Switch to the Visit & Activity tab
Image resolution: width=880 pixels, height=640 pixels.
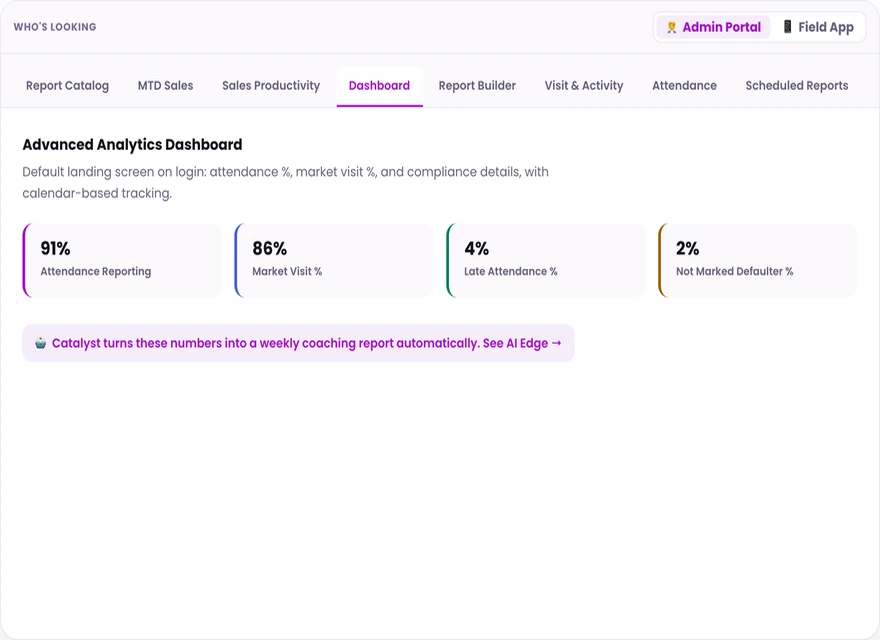pyautogui.click(x=584, y=86)
